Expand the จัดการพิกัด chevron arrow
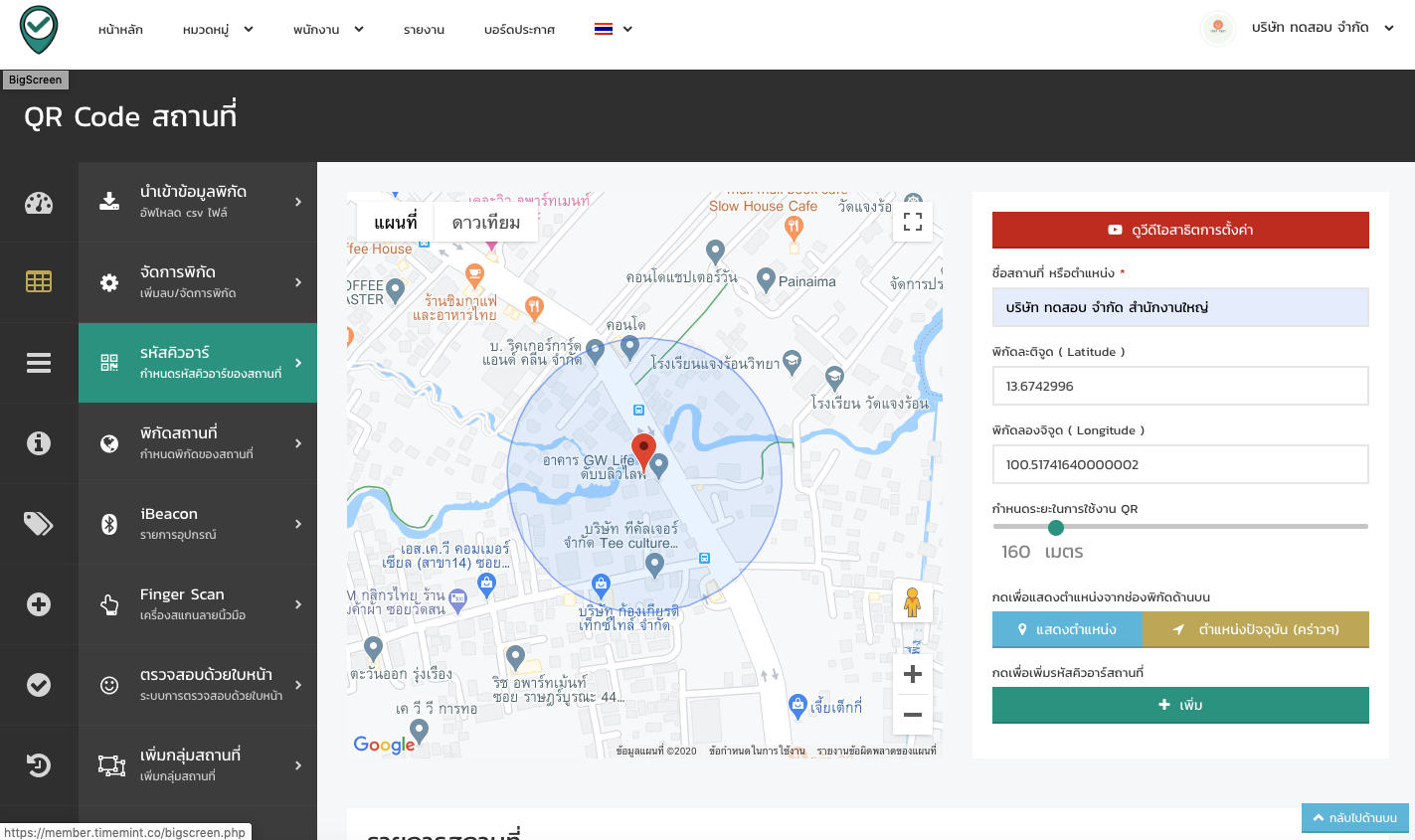This screenshot has height=840, width=1415. pos(298,282)
